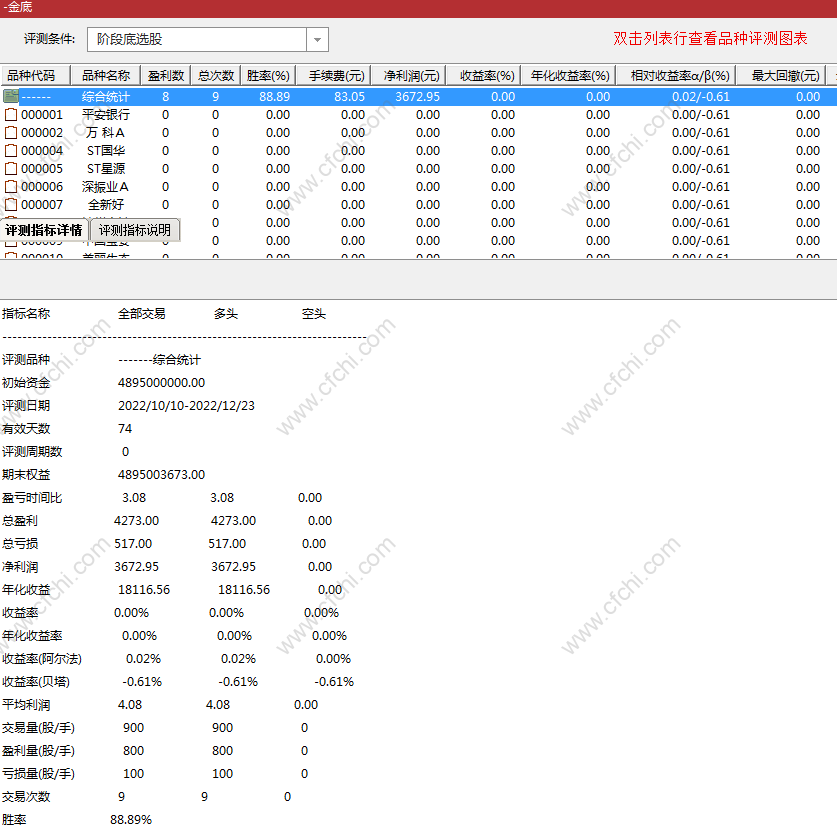Select the 深振业A row name
The width and height of the screenshot is (837, 829).
[x=105, y=187]
